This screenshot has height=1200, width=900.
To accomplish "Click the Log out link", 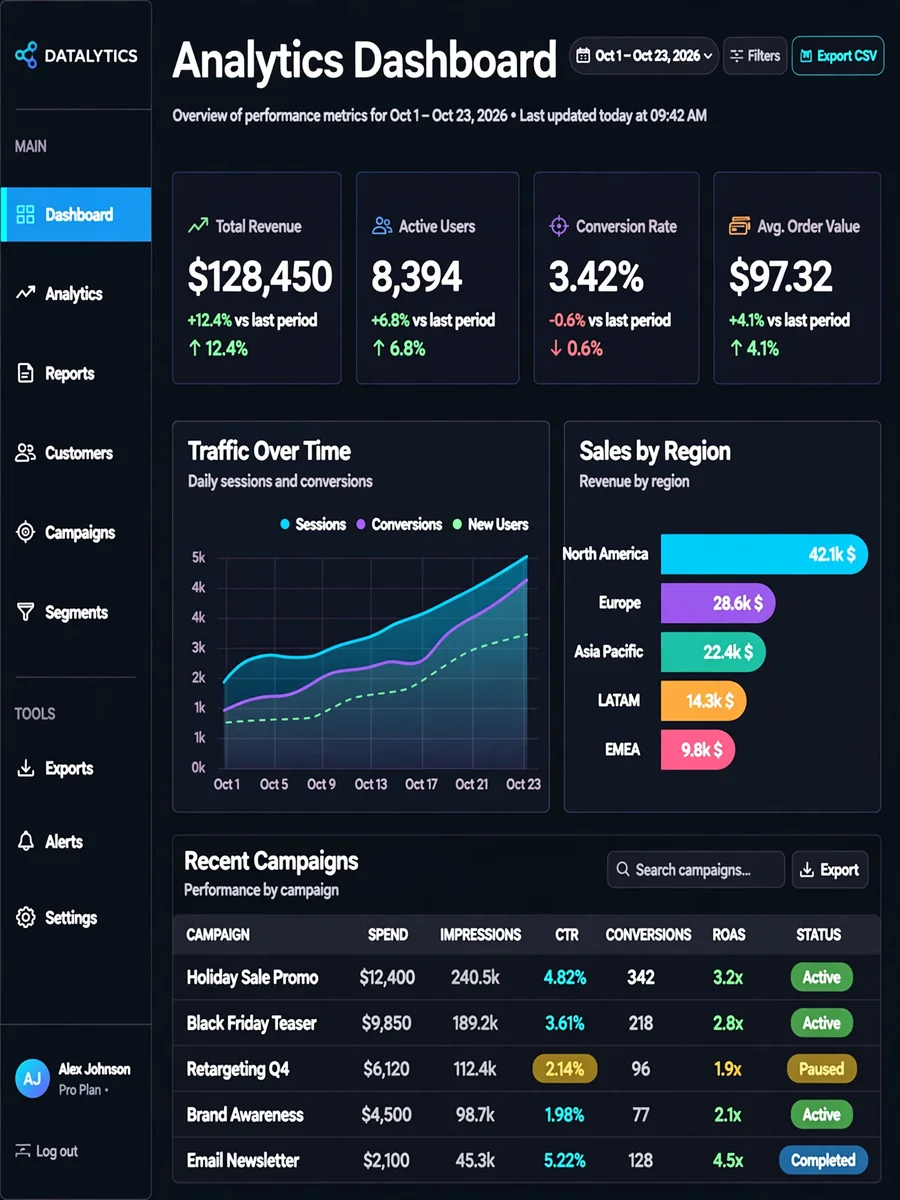I will point(47,1151).
